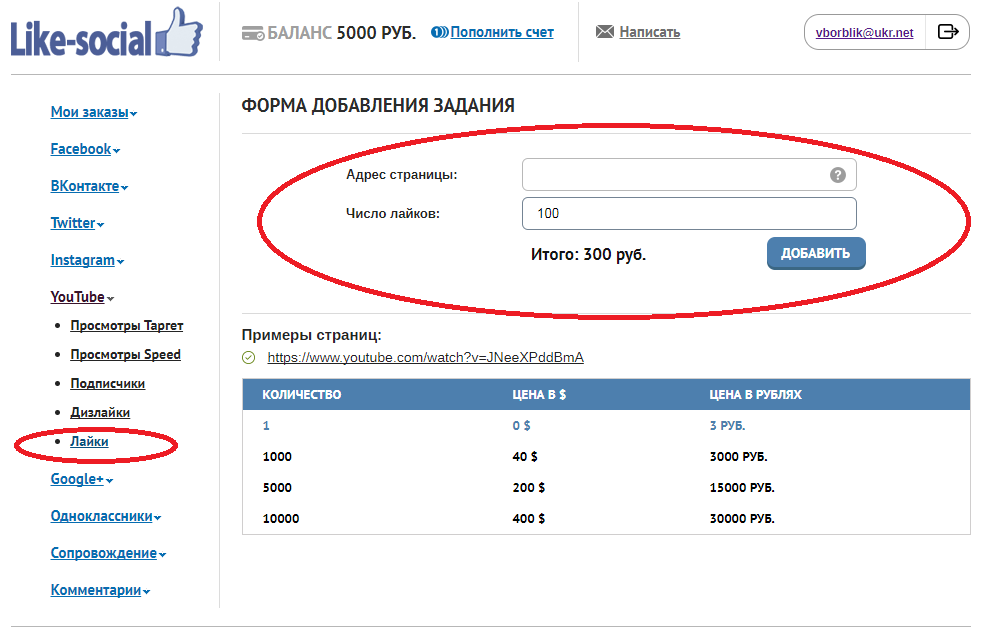
Task: Click the 15000 РУБ. price cell
Action: 742,487
